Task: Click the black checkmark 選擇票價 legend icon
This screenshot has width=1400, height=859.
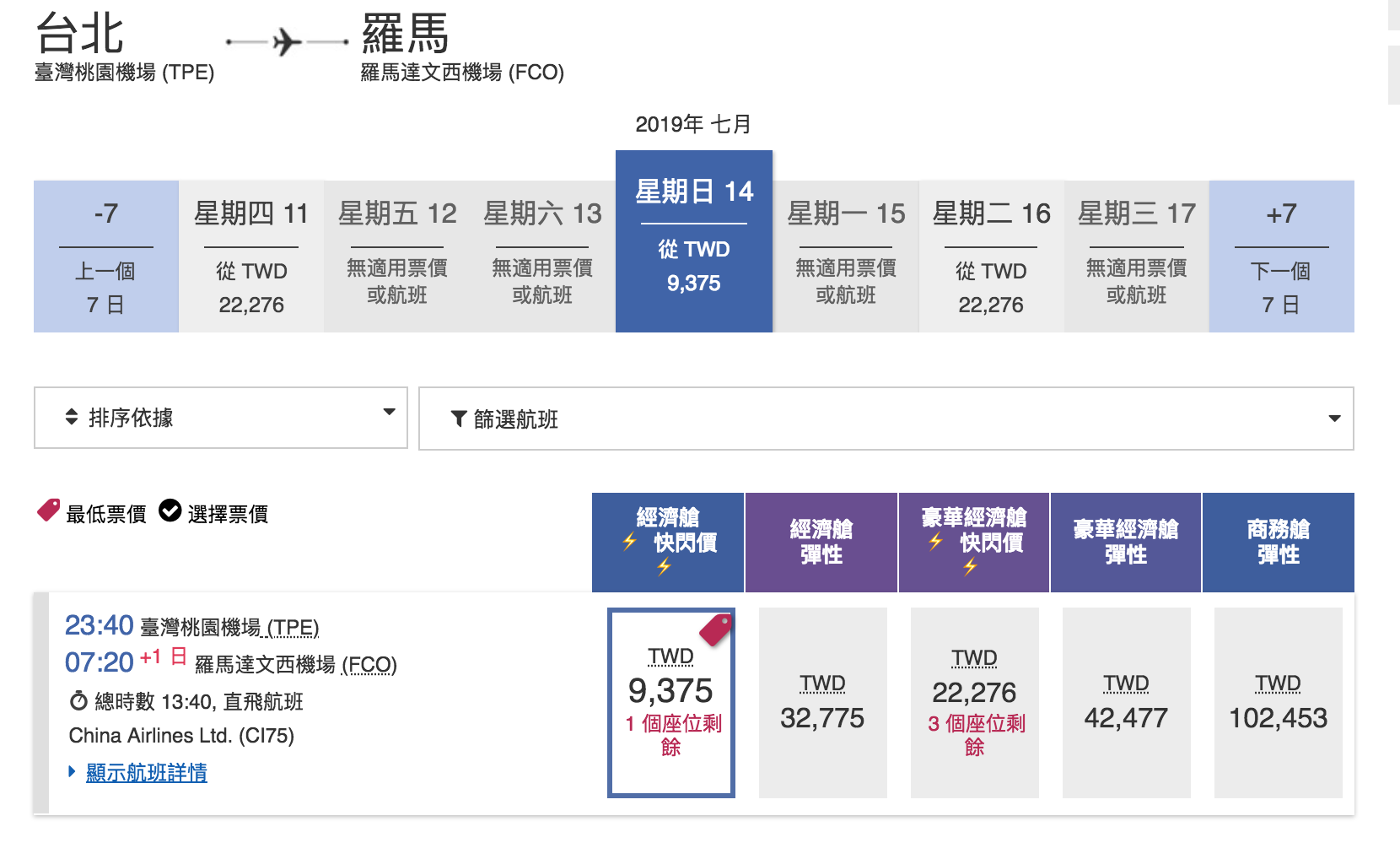Action: tap(170, 511)
